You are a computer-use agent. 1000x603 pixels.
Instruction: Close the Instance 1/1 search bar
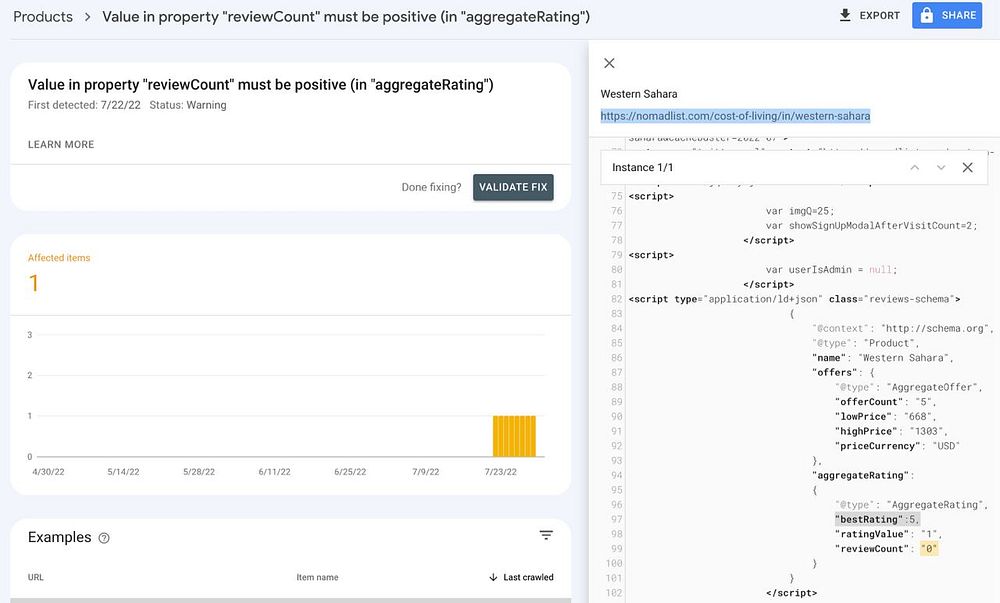[967, 168]
